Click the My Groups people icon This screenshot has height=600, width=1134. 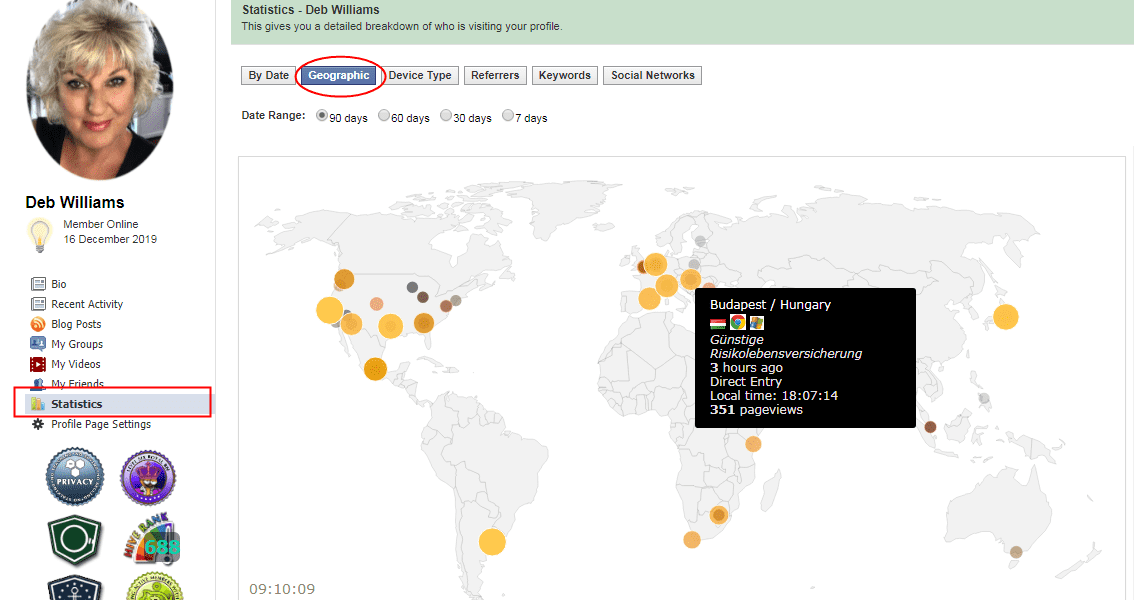(38, 343)
